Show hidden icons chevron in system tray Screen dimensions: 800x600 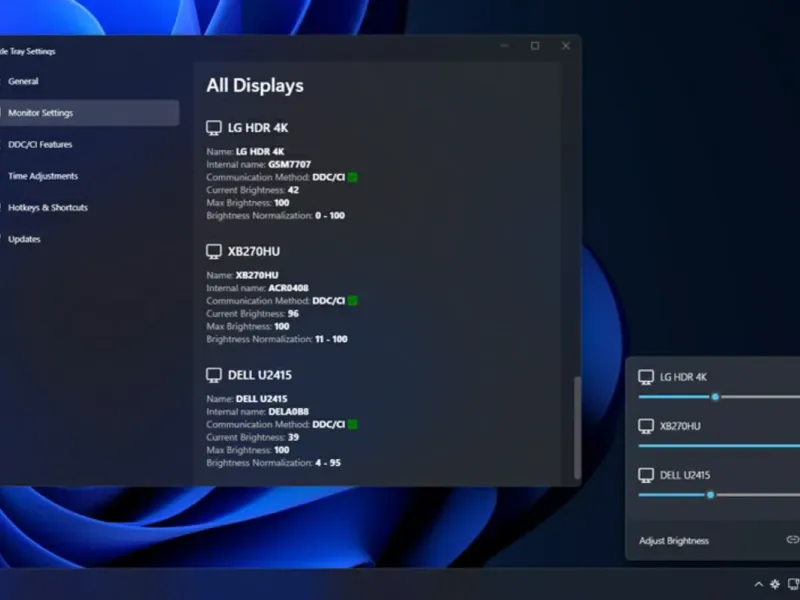click(759, 584)
